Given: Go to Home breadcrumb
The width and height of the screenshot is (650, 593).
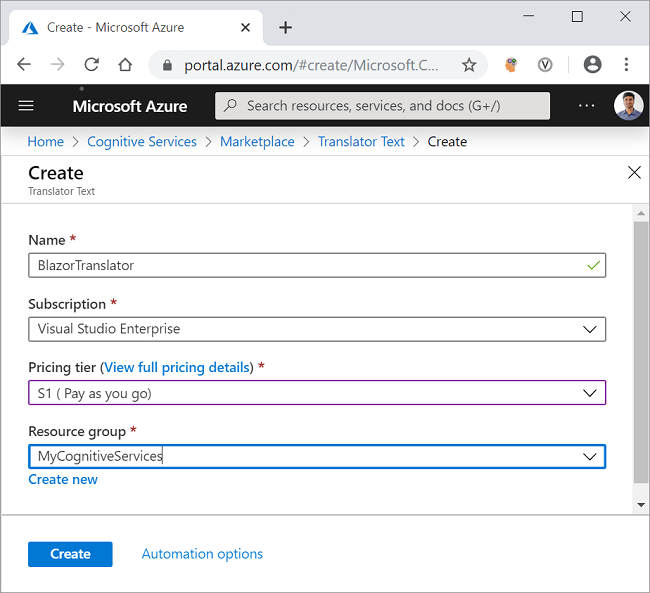Looking at the screenshot, I should pos(46,141).
